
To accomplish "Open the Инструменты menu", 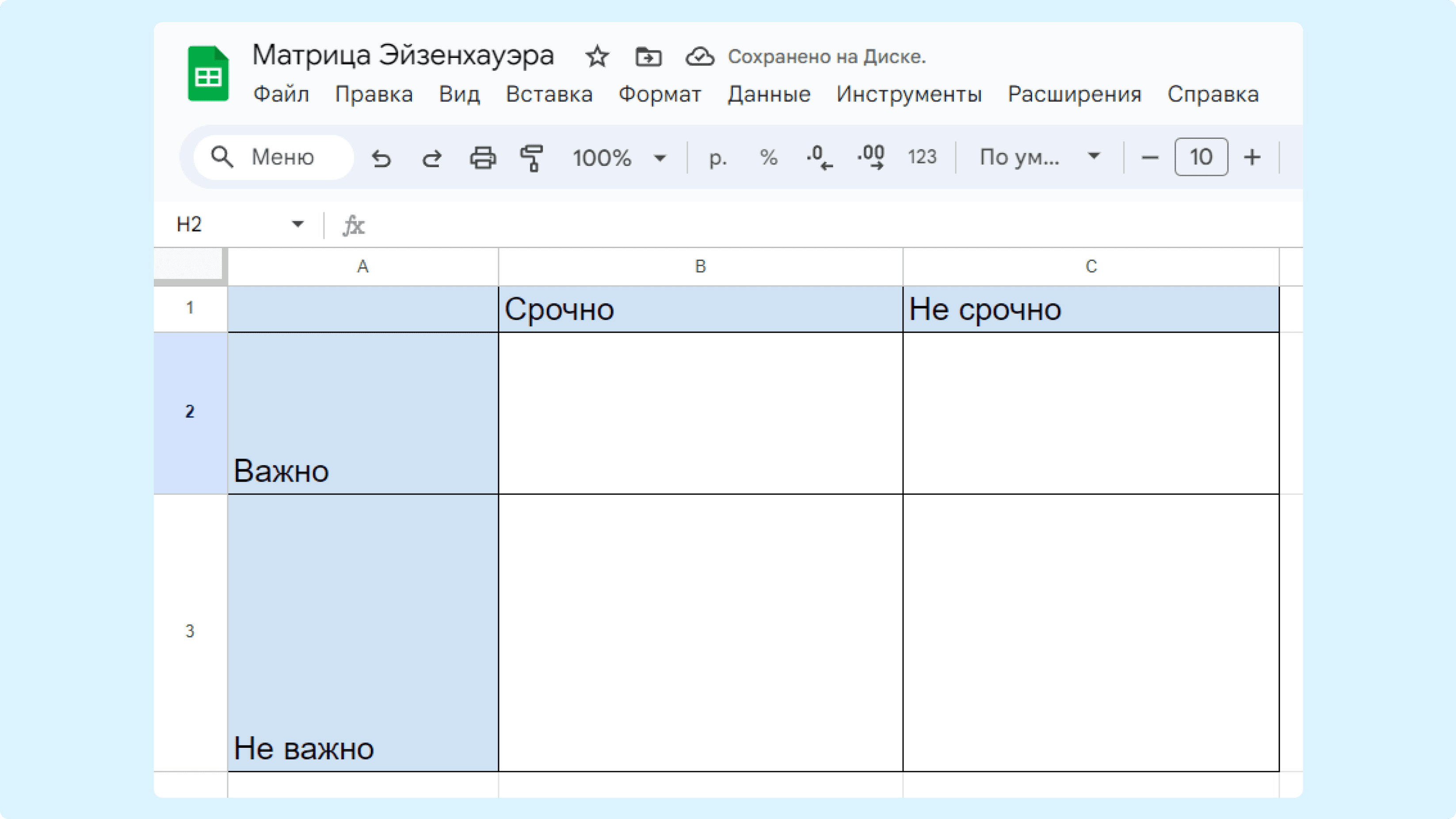I will click(x=909, y=95).
